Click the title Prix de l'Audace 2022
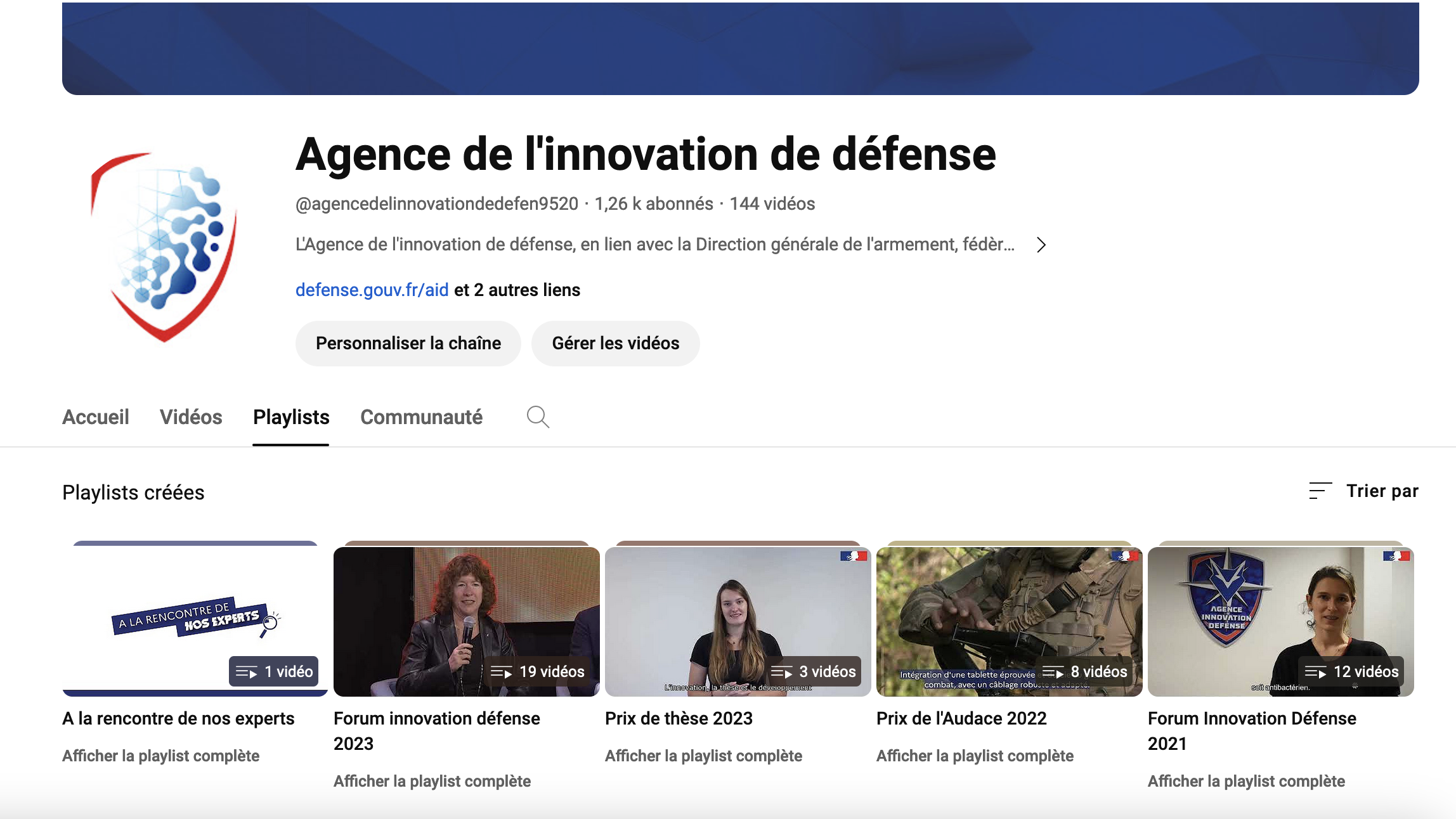Screen dimensions: 1456x819 [x=961, y=719]
